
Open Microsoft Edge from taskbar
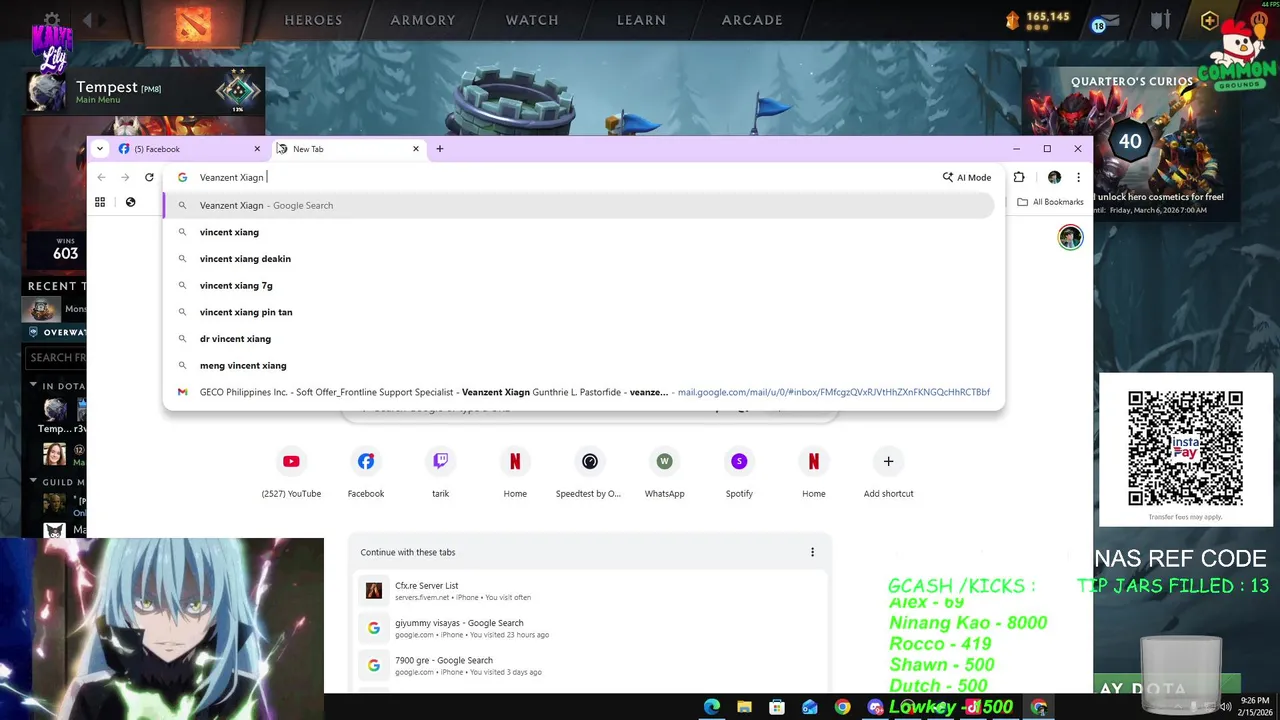[x=711, y=707]
